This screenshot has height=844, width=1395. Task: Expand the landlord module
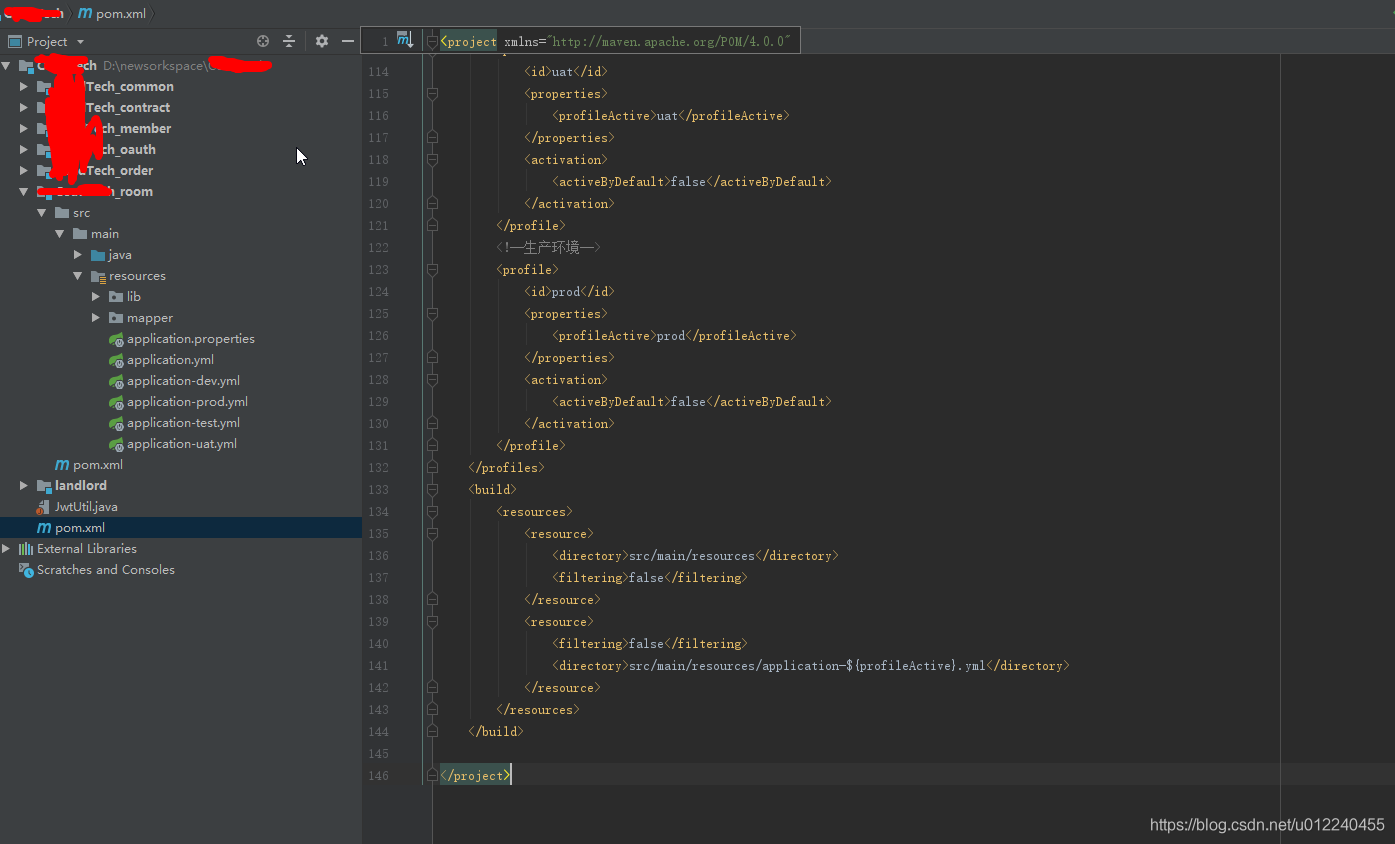24,485
